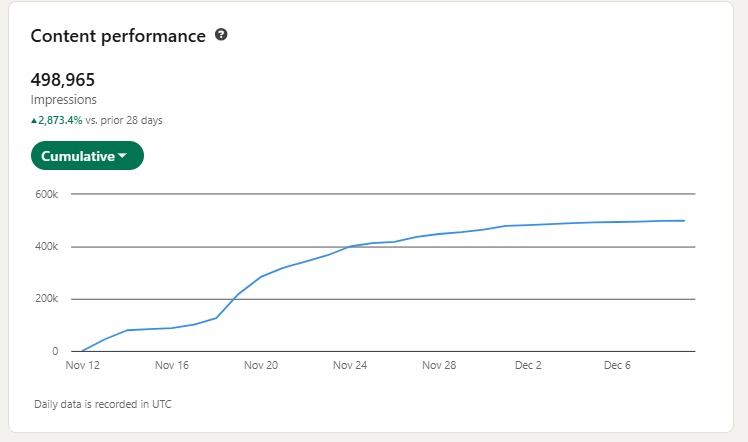Select Nov 20 on the date axis
The height and width of the screenshot is (442, 748).
[x=261, y=366]
